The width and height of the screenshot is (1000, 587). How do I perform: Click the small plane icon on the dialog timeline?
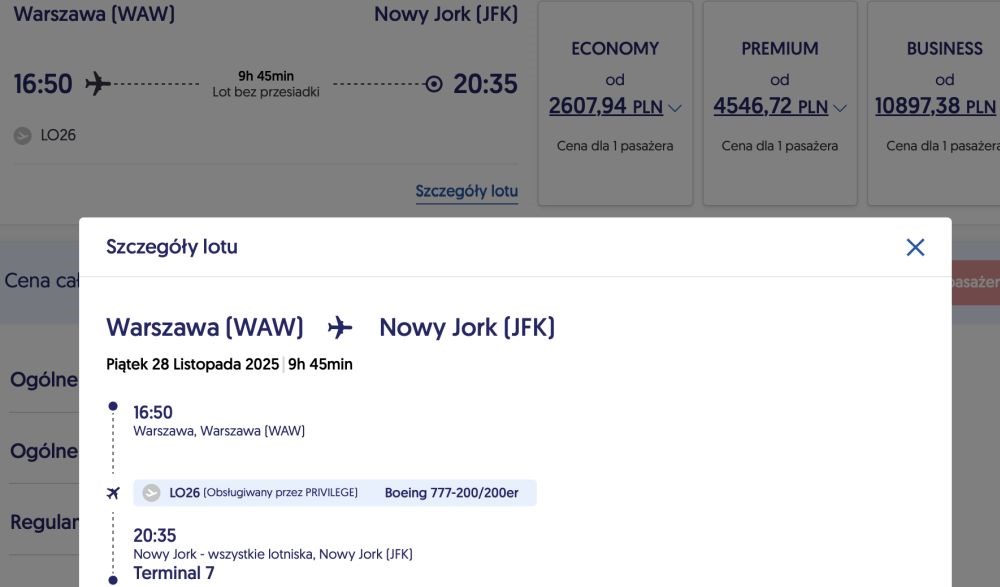point(113,493)
